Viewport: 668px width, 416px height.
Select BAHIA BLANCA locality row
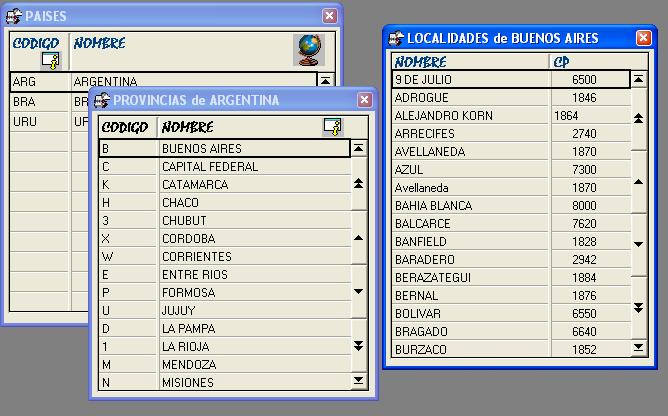point(511,205)
